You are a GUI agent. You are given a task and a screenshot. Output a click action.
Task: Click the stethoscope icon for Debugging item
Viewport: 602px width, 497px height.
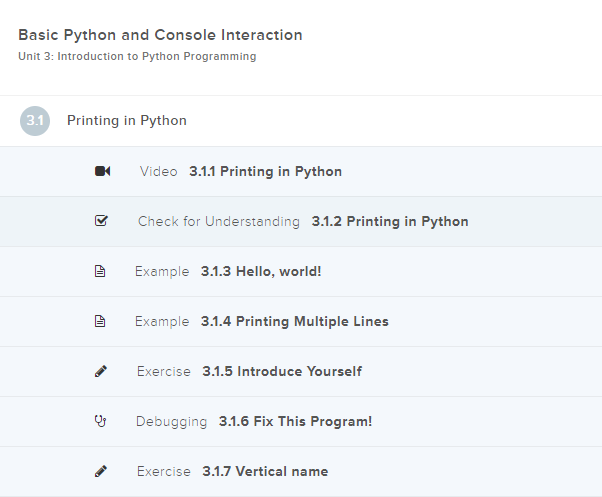100,421
